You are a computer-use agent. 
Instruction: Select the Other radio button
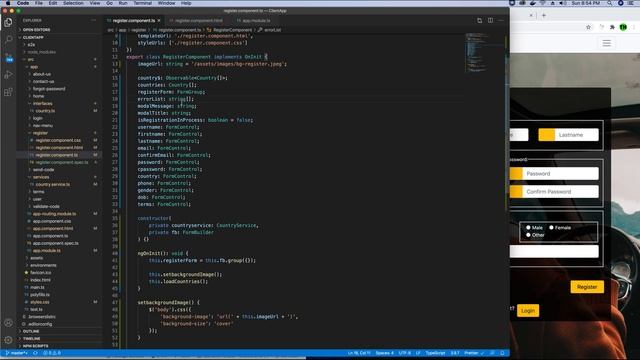528,235
